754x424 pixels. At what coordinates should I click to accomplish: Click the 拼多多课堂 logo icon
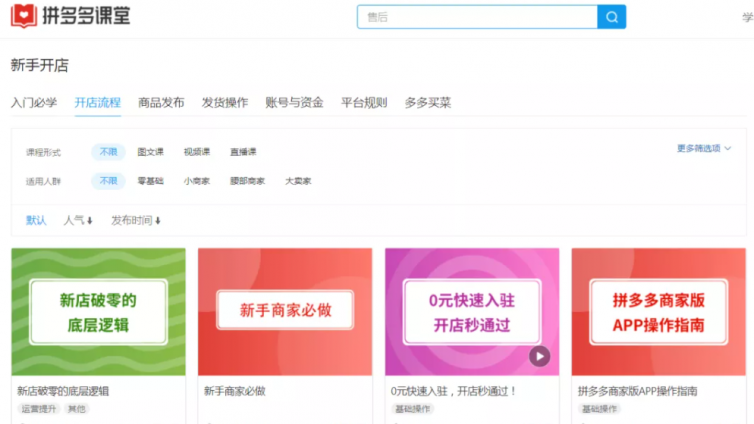(24, 16)
